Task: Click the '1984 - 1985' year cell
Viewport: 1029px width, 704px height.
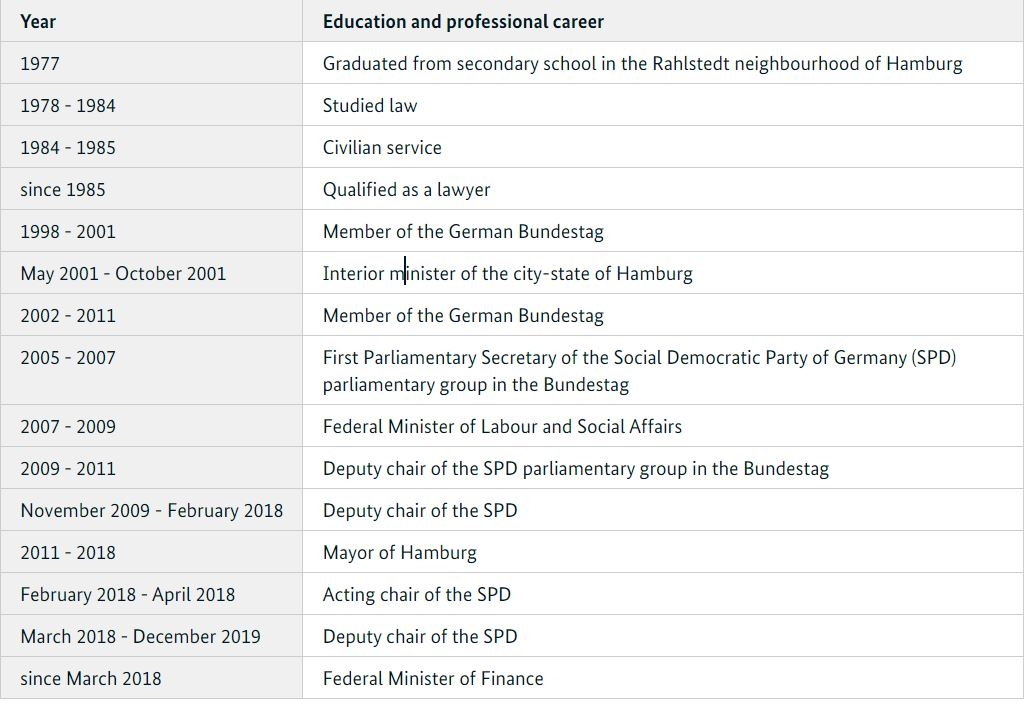Action: (x=68, y=148)
